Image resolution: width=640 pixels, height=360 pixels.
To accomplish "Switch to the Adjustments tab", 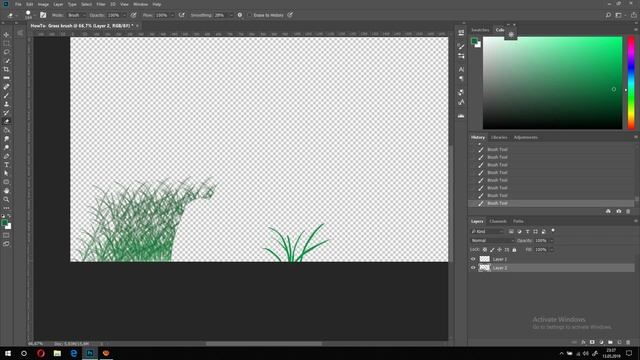I will point(526,138).
